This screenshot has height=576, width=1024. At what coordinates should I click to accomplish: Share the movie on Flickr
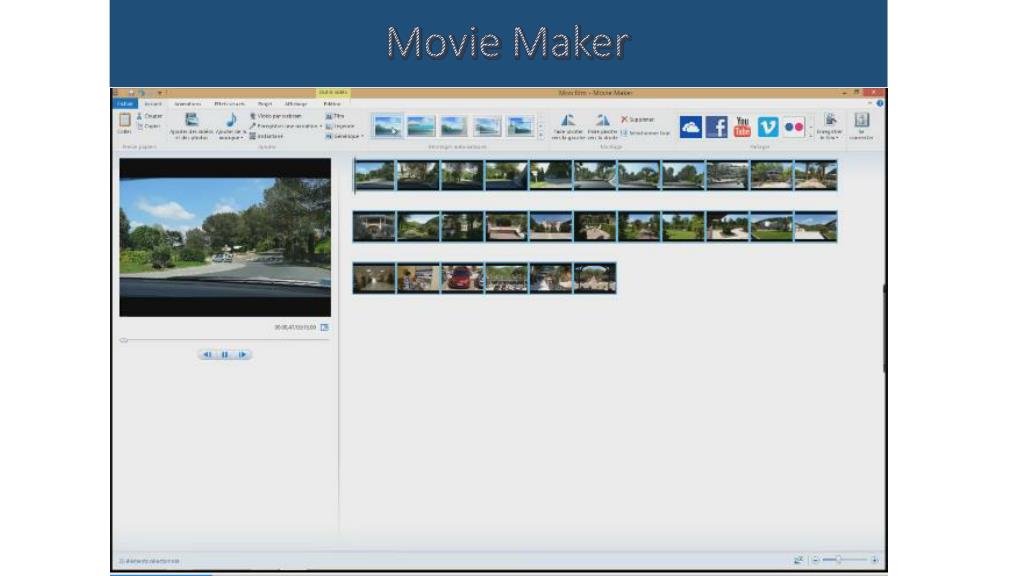coord(794,127)
